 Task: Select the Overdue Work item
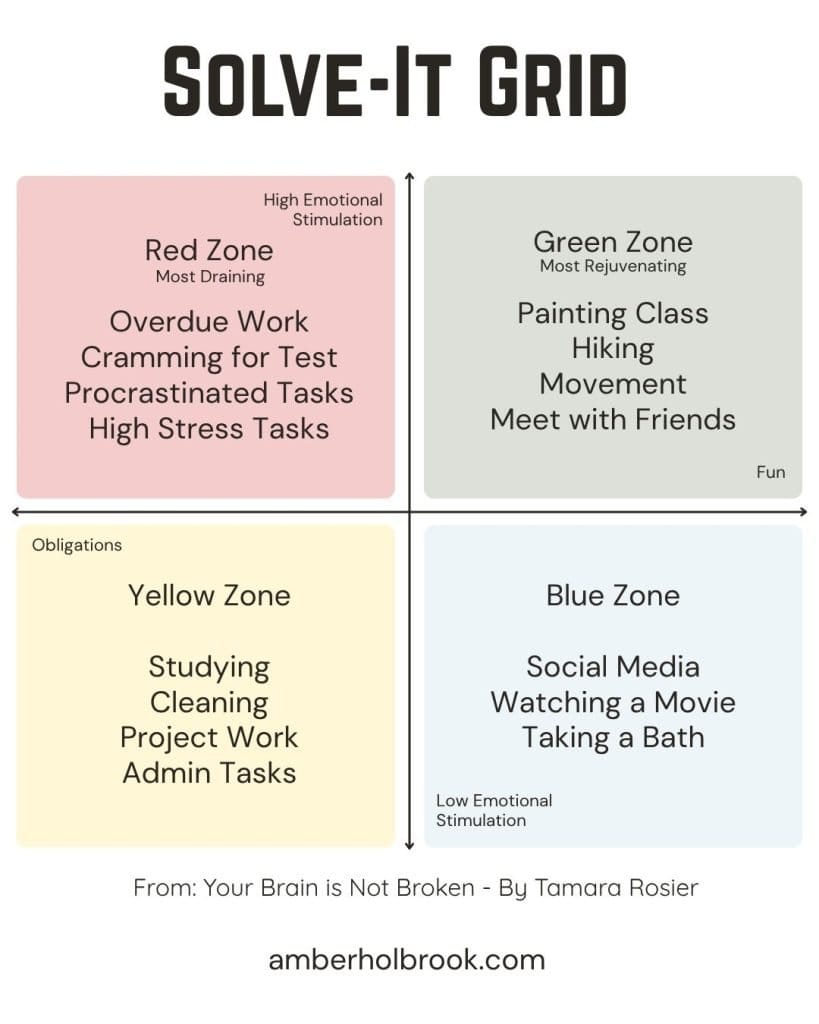[x=209, y=322]
